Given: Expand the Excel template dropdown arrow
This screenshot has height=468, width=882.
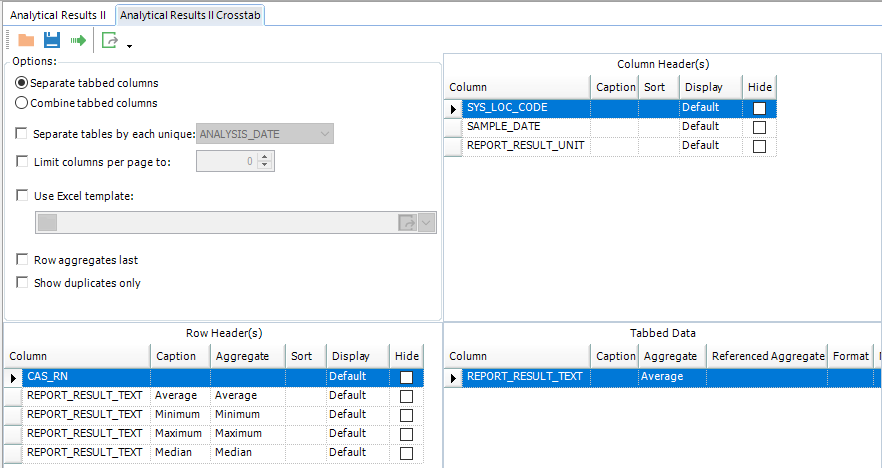Looking at the screenshot, I should [x=427, y=223].
